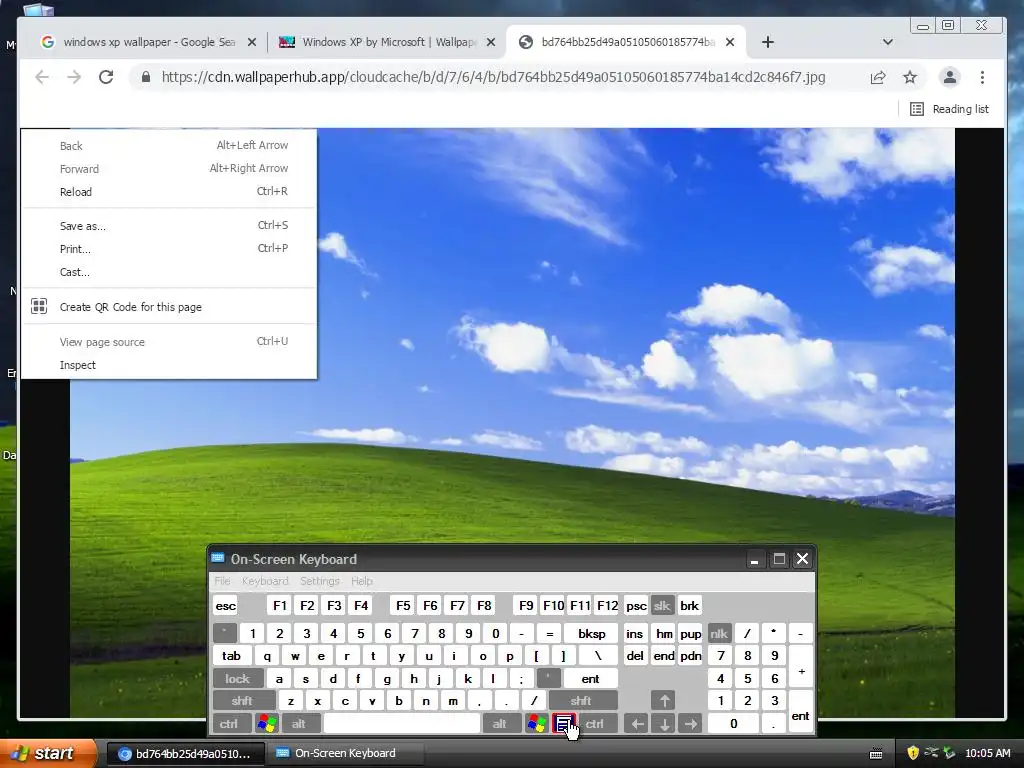The height and width of the screenshot is (768, 1024).
Task: Click the tab key on On-Screen Keyboard
Action: (231, 656)
